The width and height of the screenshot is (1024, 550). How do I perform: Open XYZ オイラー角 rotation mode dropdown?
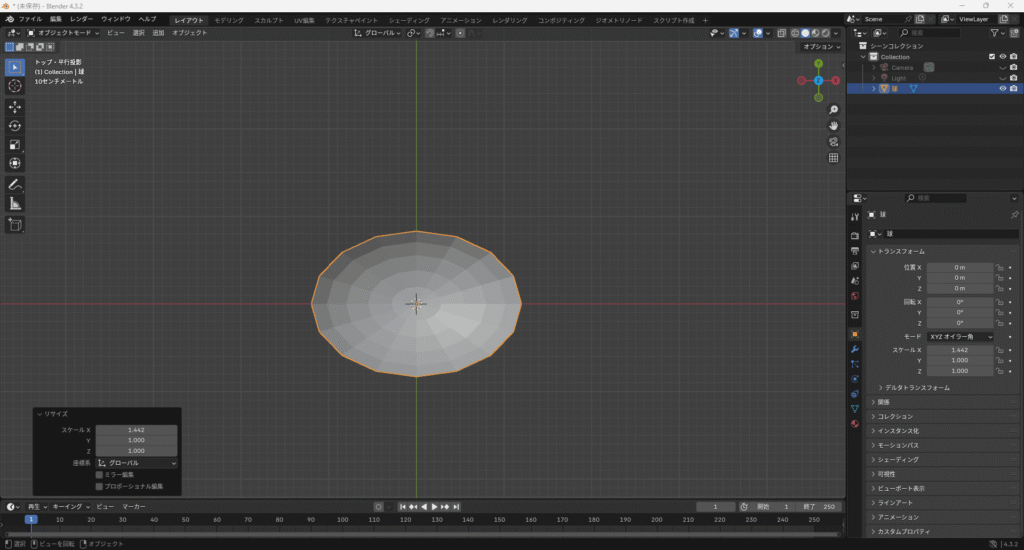click(960, 336)
